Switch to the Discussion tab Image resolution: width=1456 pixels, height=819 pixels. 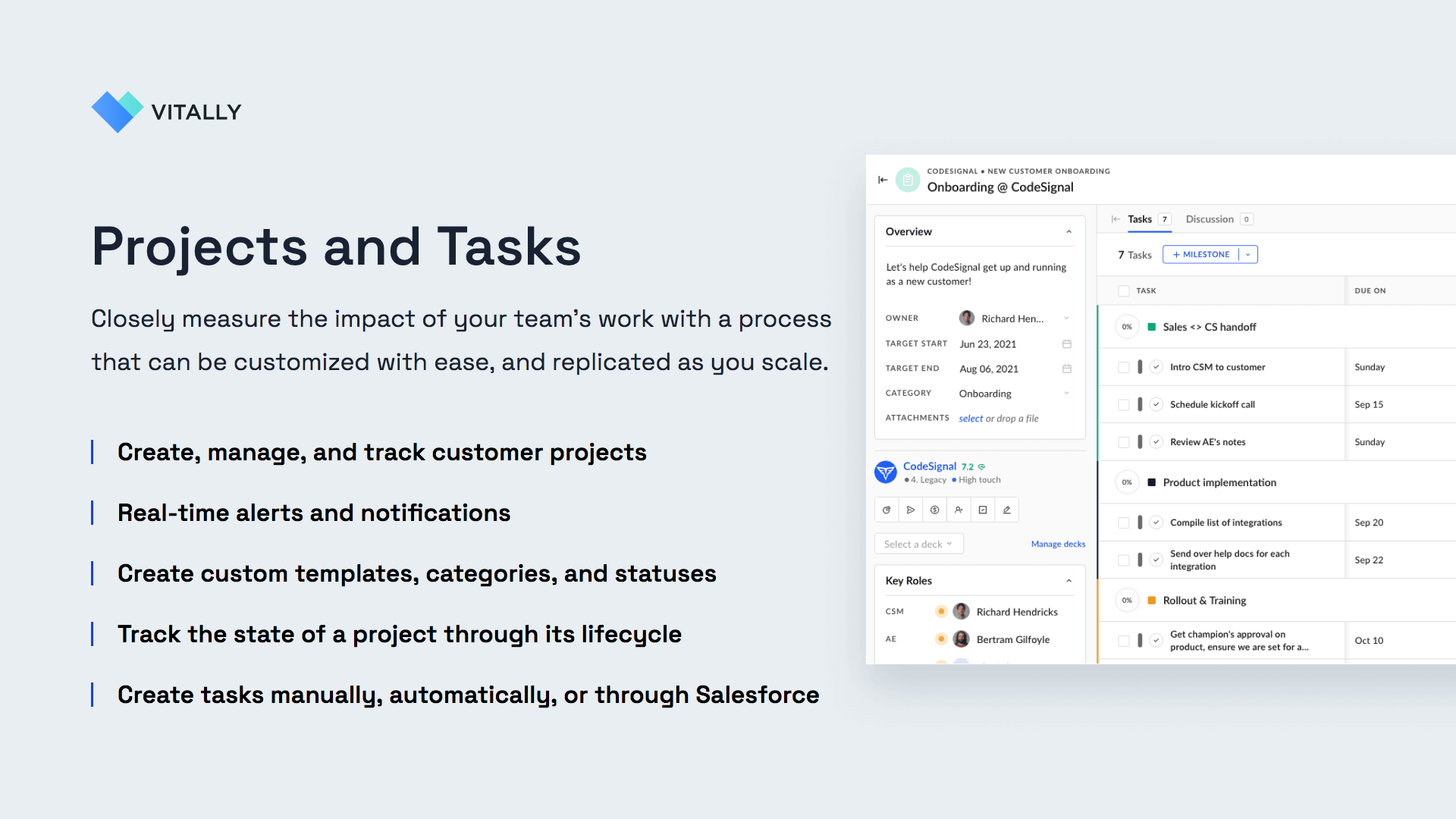pyautogui.click(x=1219, y=219)
